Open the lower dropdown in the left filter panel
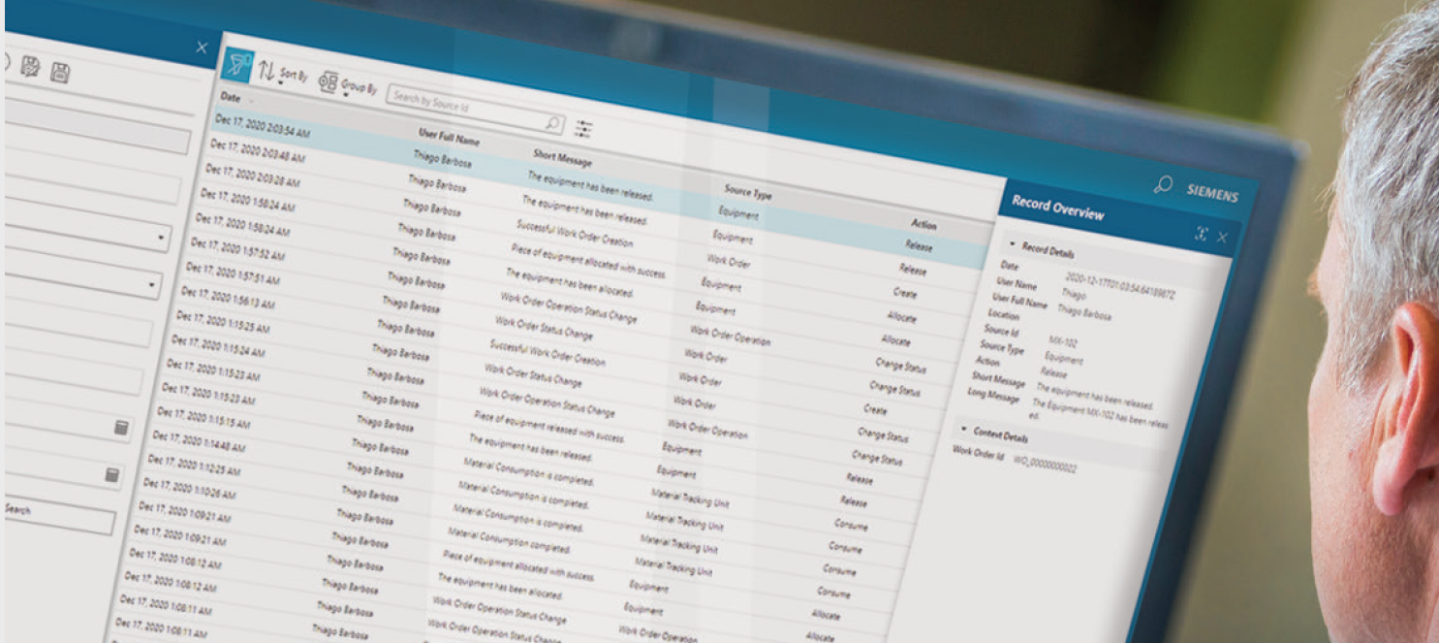Screen dimensions: 1439x643 (x=152, y=286)
